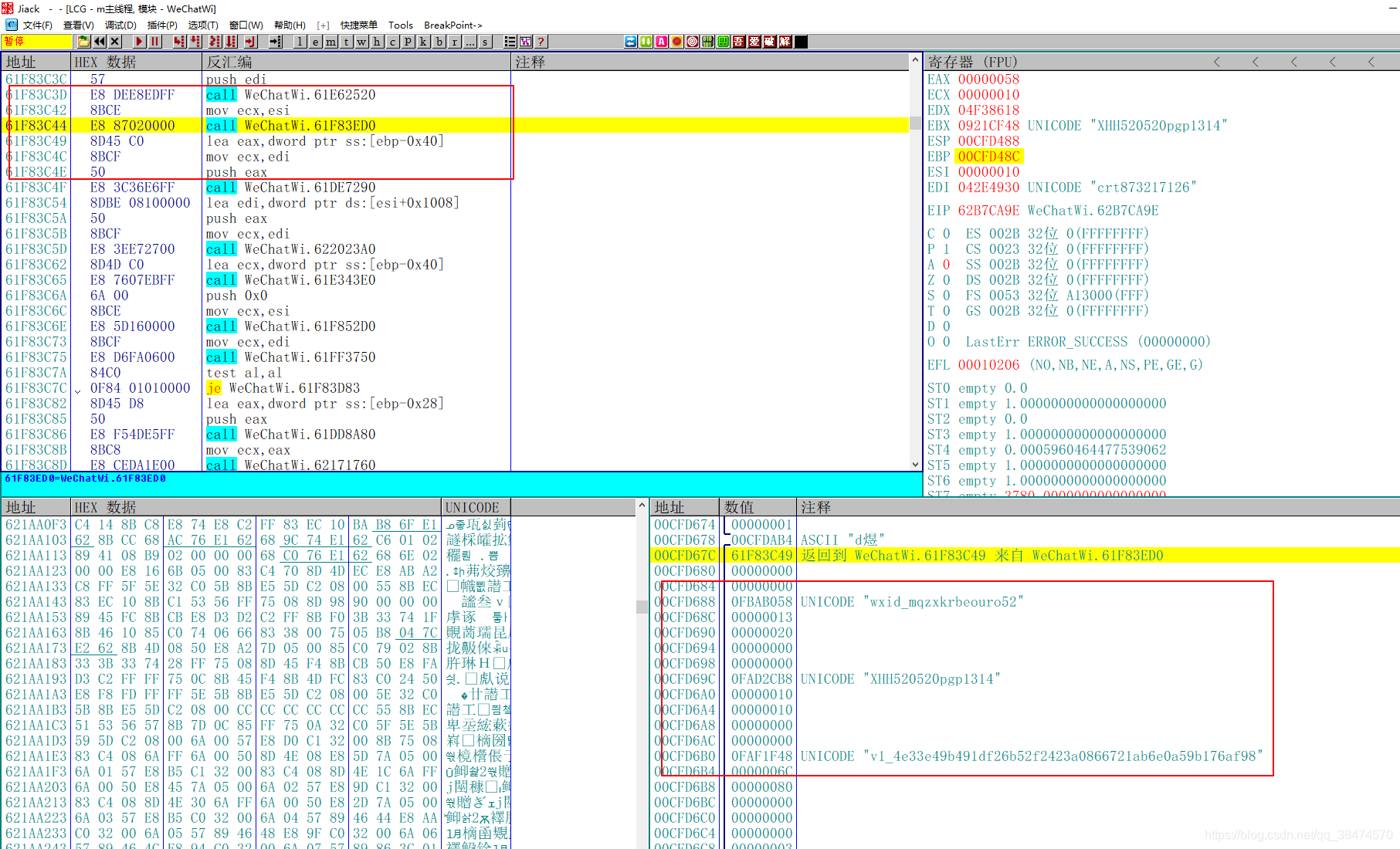
Task: Click the black square toolbar icon
Action: click(x=801, y=42)
